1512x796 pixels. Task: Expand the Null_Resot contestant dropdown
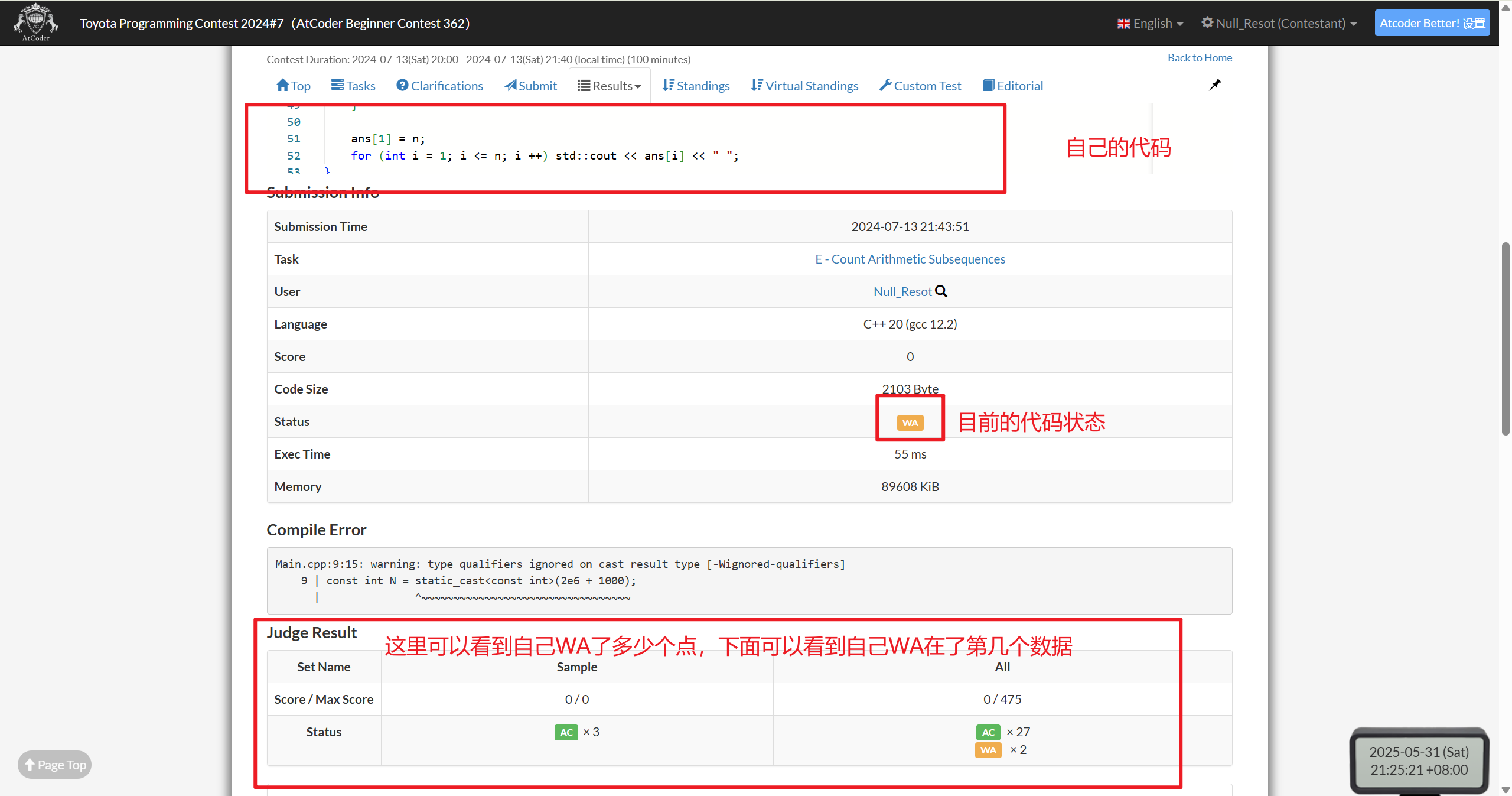click(x=1279, y=22)
